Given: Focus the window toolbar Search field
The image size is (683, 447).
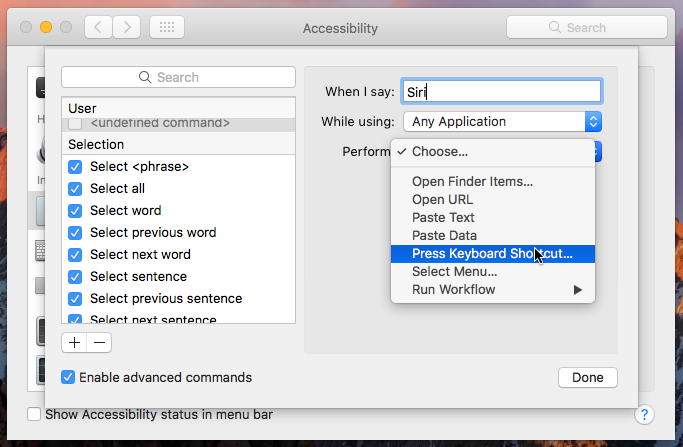Looking at the screenshot, I should [x=587, y=27].
